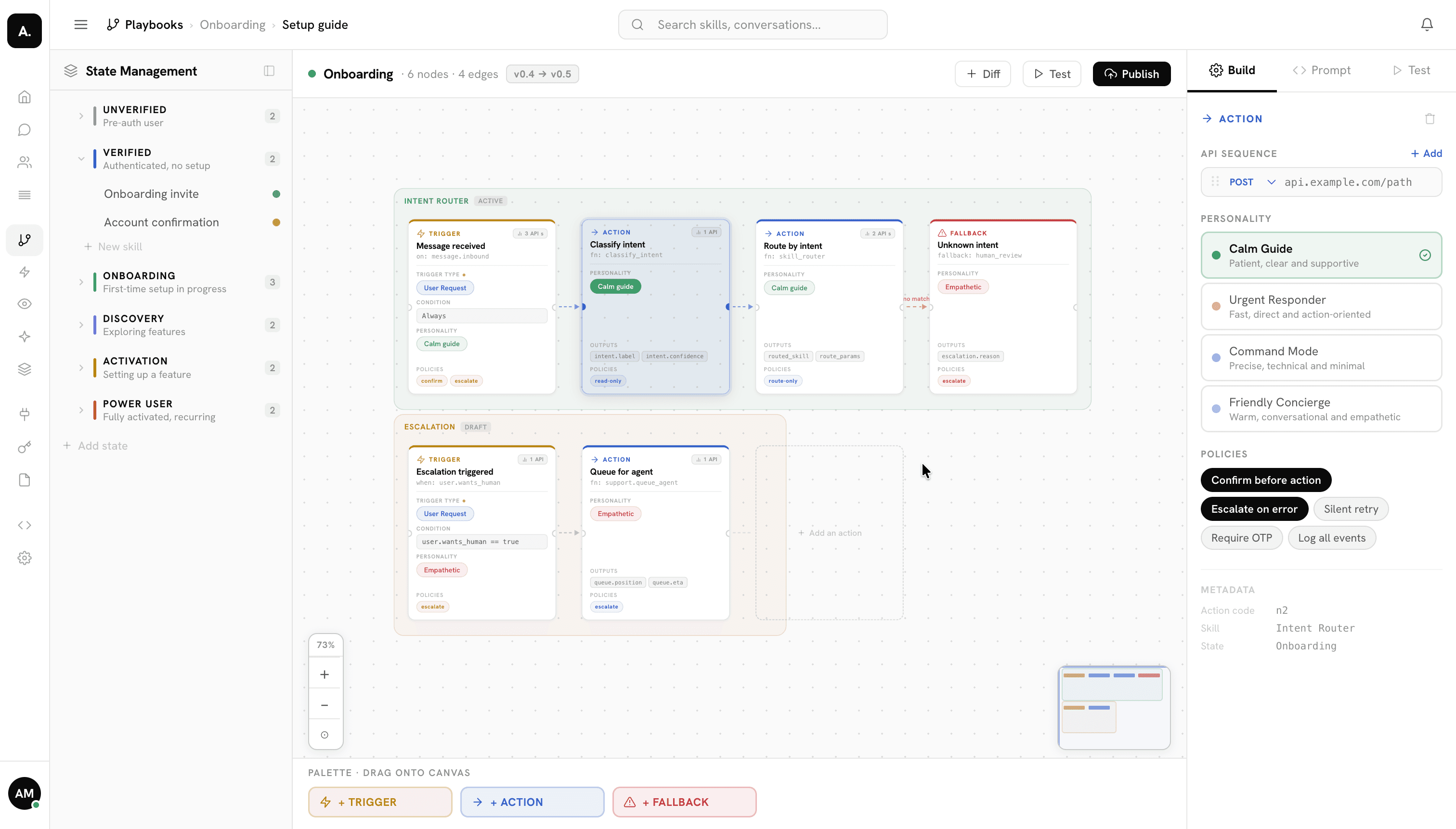Reset canvas view with target icon
Image resolution: width=1456 pixels, height=829 pixels.
325,735
